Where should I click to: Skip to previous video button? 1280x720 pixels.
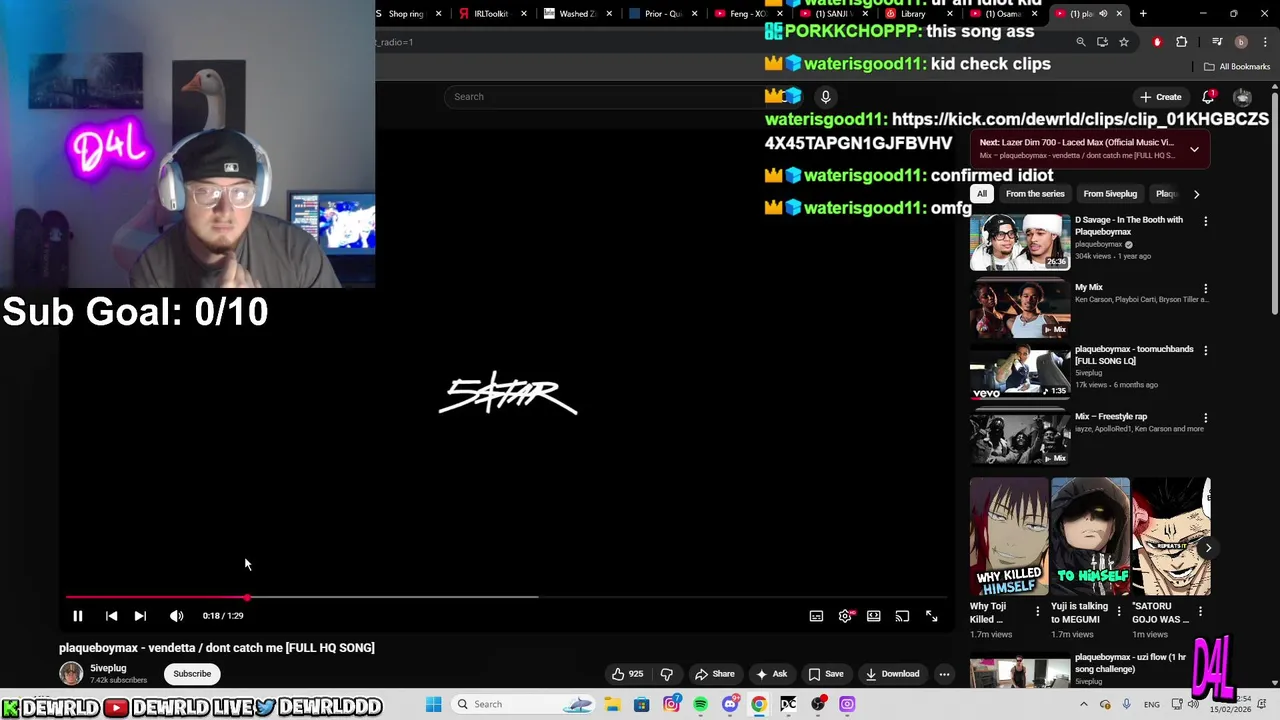[x=111, y=616]
